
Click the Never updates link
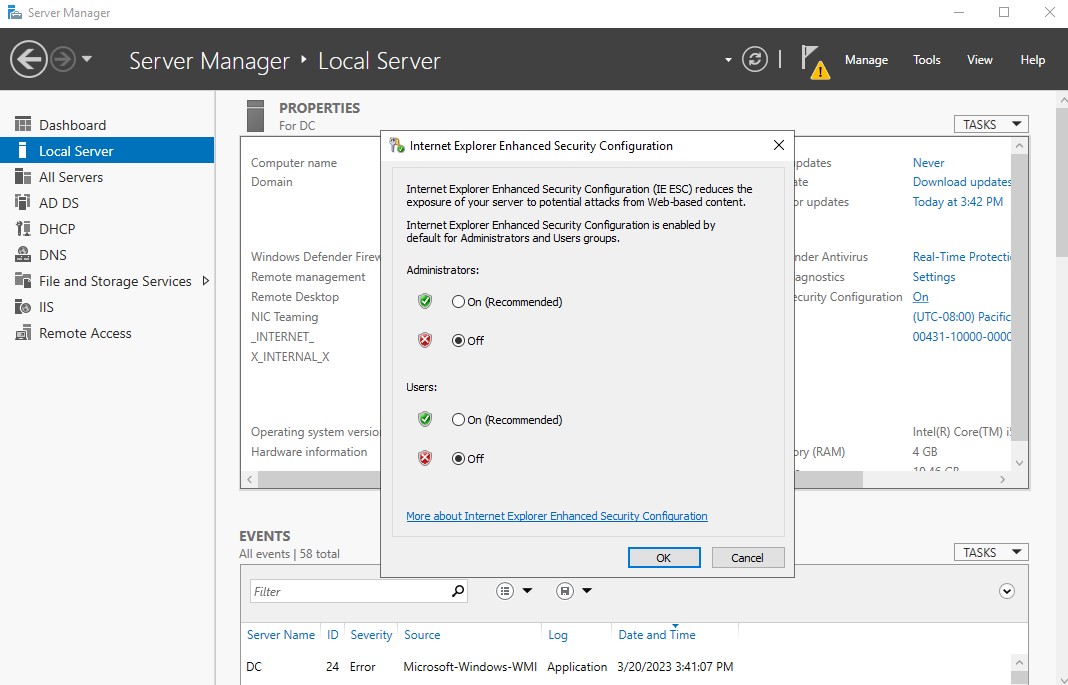pos(928,163)
